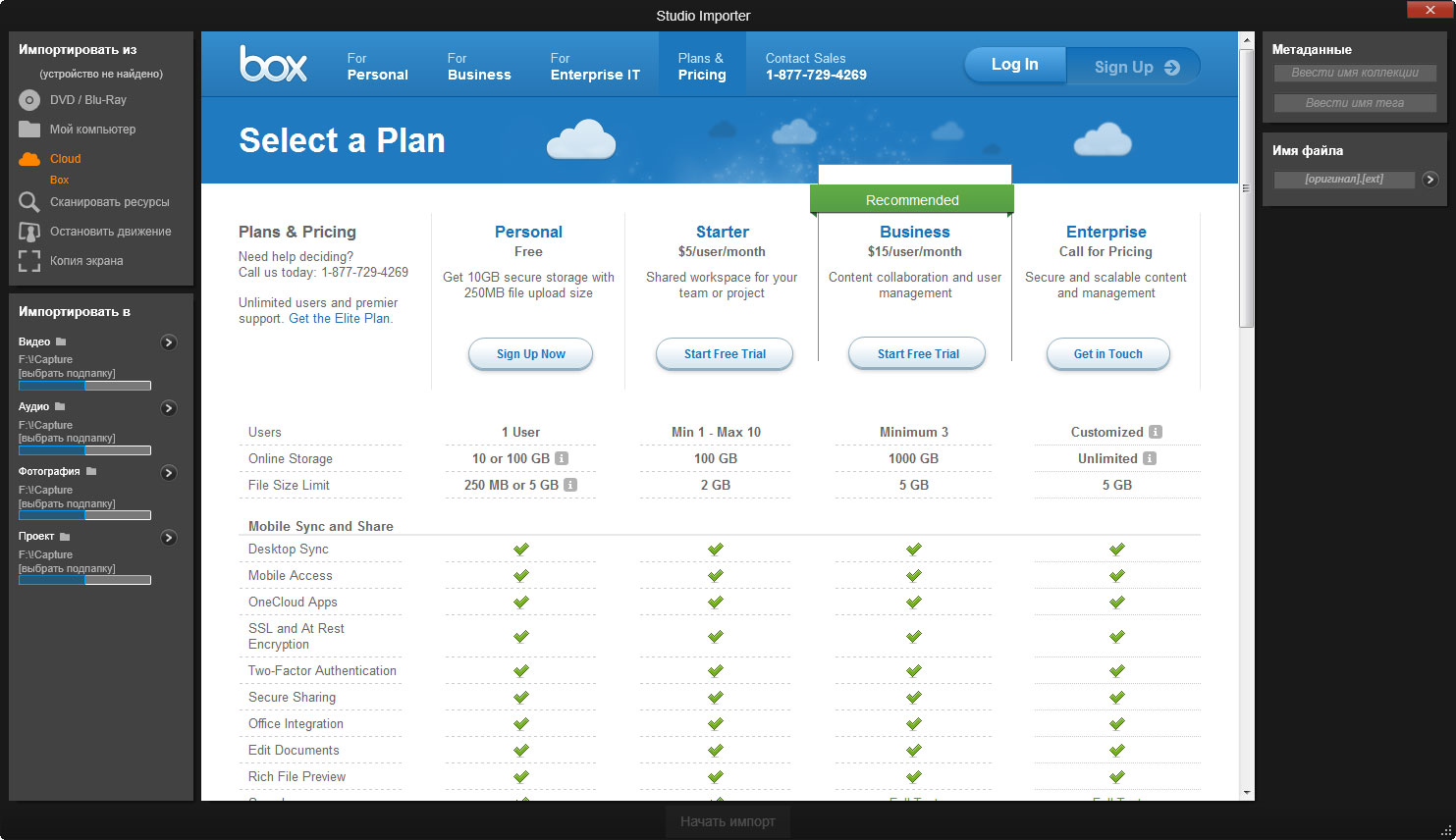
Task: Click the Minimum 3 users cell
Action: pyautogui.click(x=913, y=432)
